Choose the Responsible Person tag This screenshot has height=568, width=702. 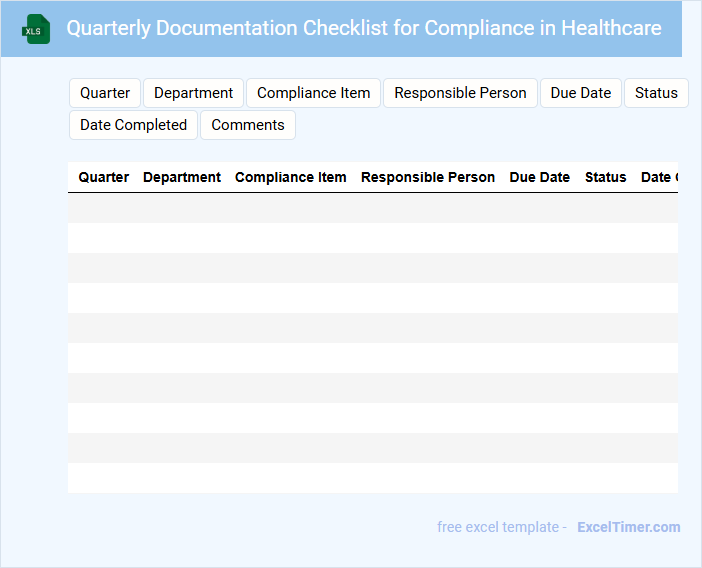point(460,93)
